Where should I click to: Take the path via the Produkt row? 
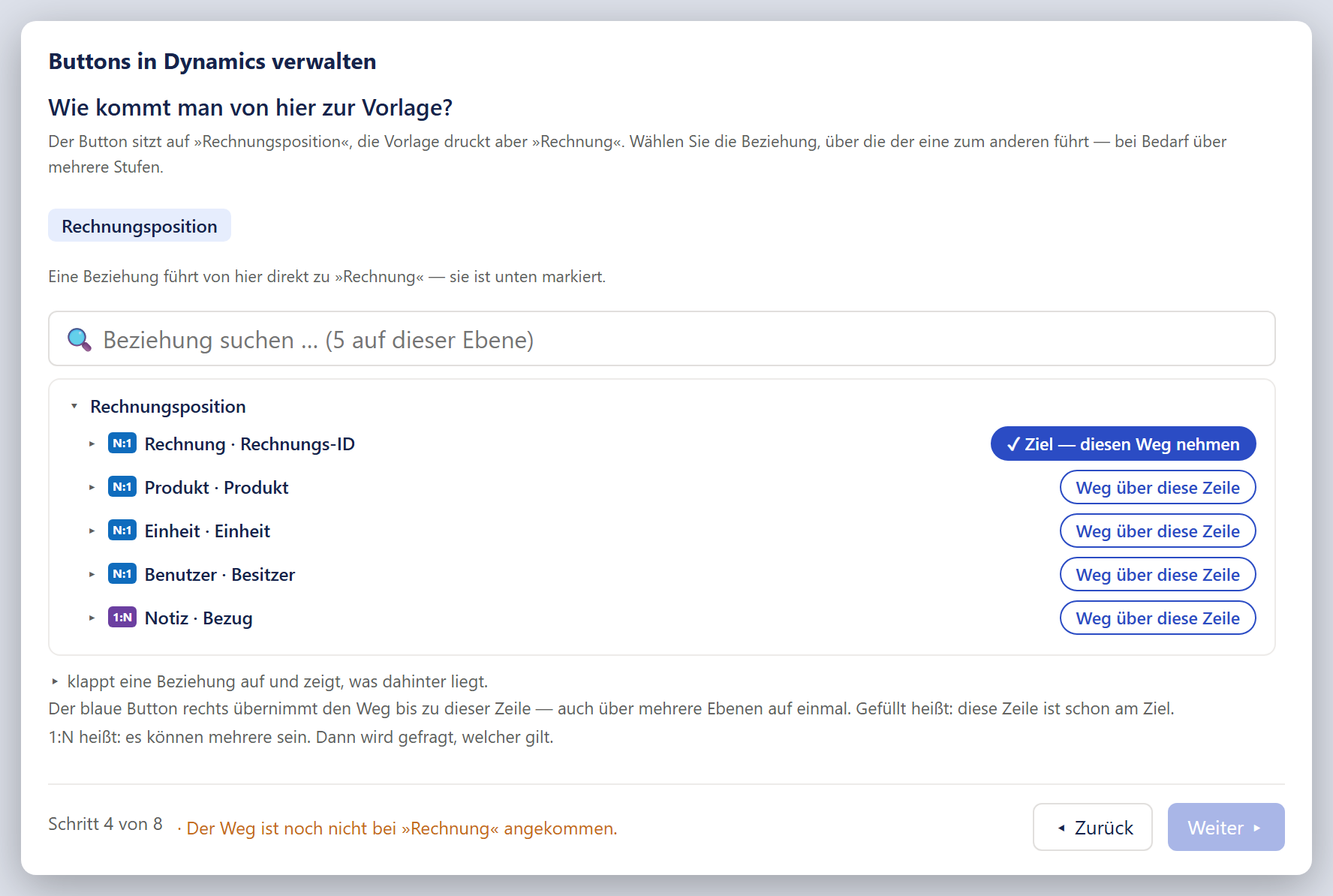tap(1157, 487)
